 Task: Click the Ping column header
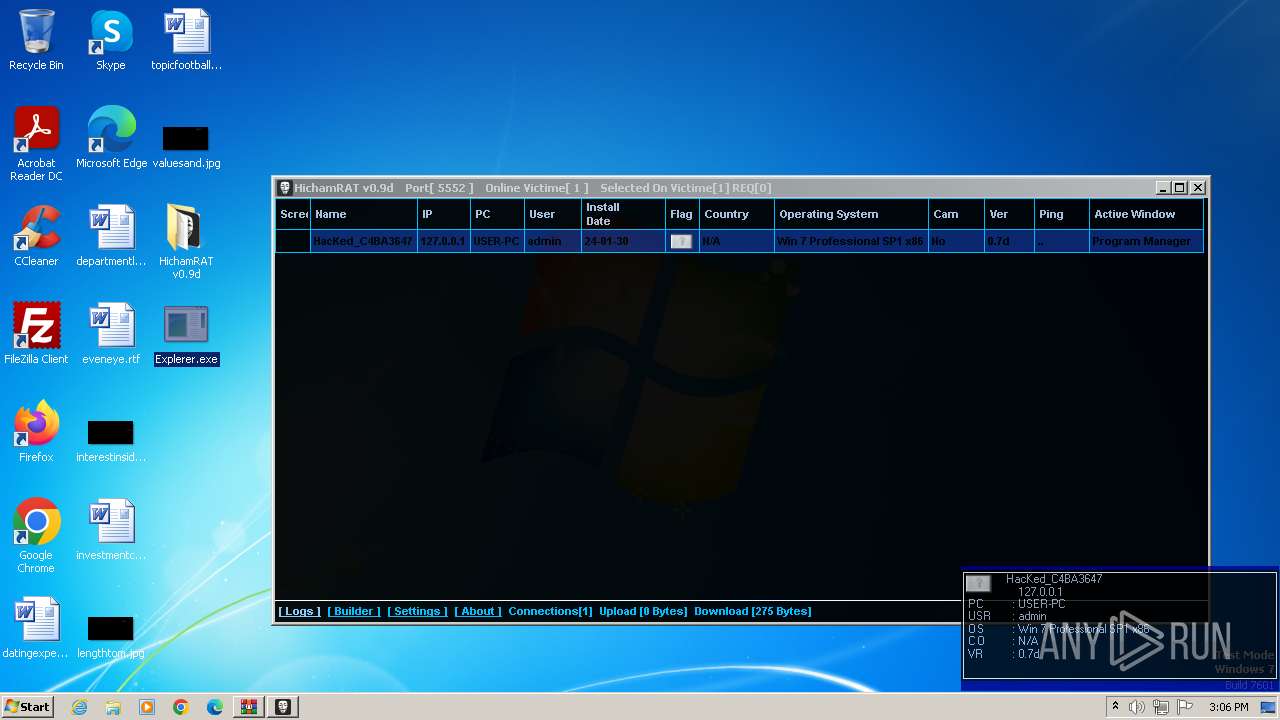pyautogui.click(x=1062, y=214)
